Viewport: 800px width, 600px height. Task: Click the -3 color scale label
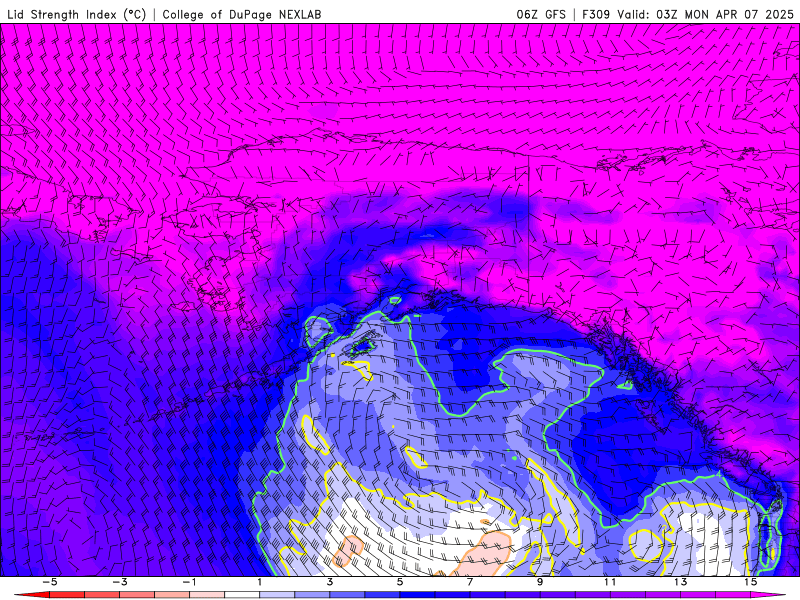(x=119, y=582)
